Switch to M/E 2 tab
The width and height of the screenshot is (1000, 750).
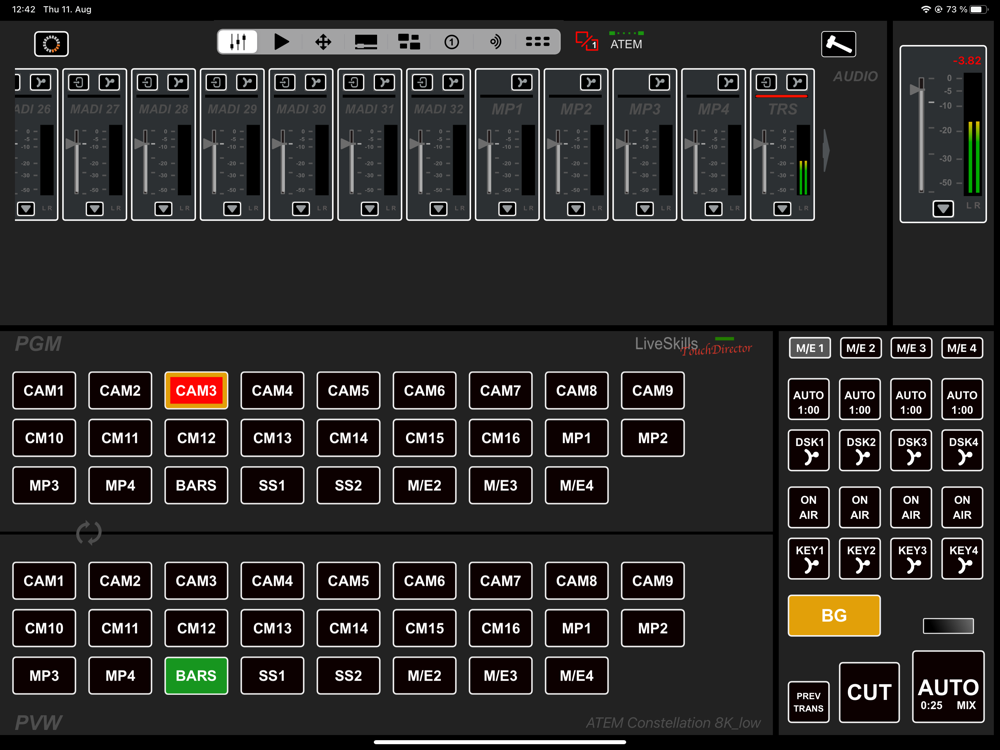[x=860, y=348]
